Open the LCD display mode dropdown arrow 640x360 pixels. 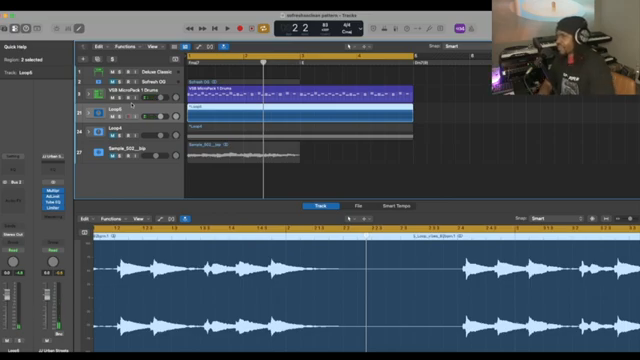pos(360,29)
